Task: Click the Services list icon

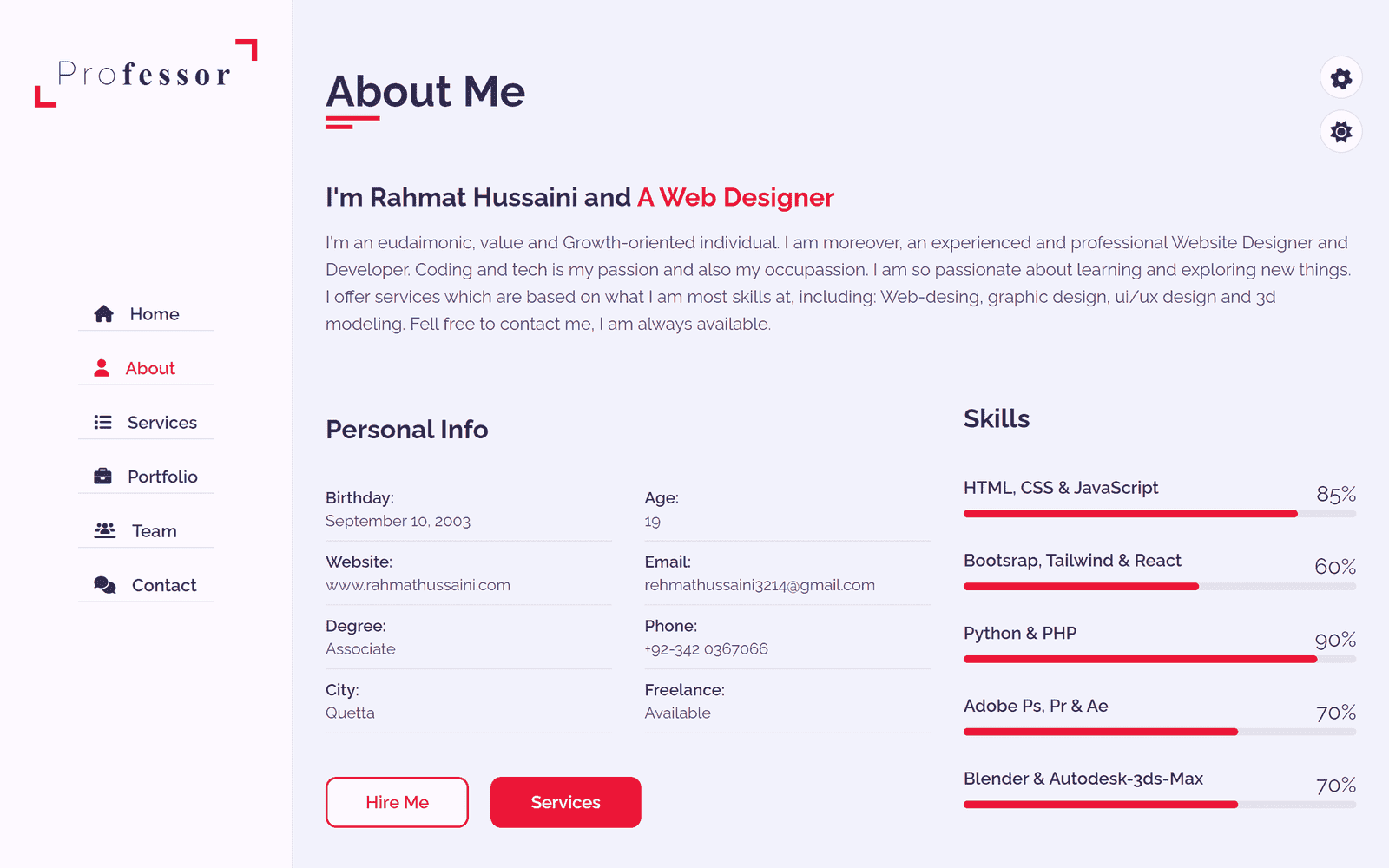Action: [102, 423]
